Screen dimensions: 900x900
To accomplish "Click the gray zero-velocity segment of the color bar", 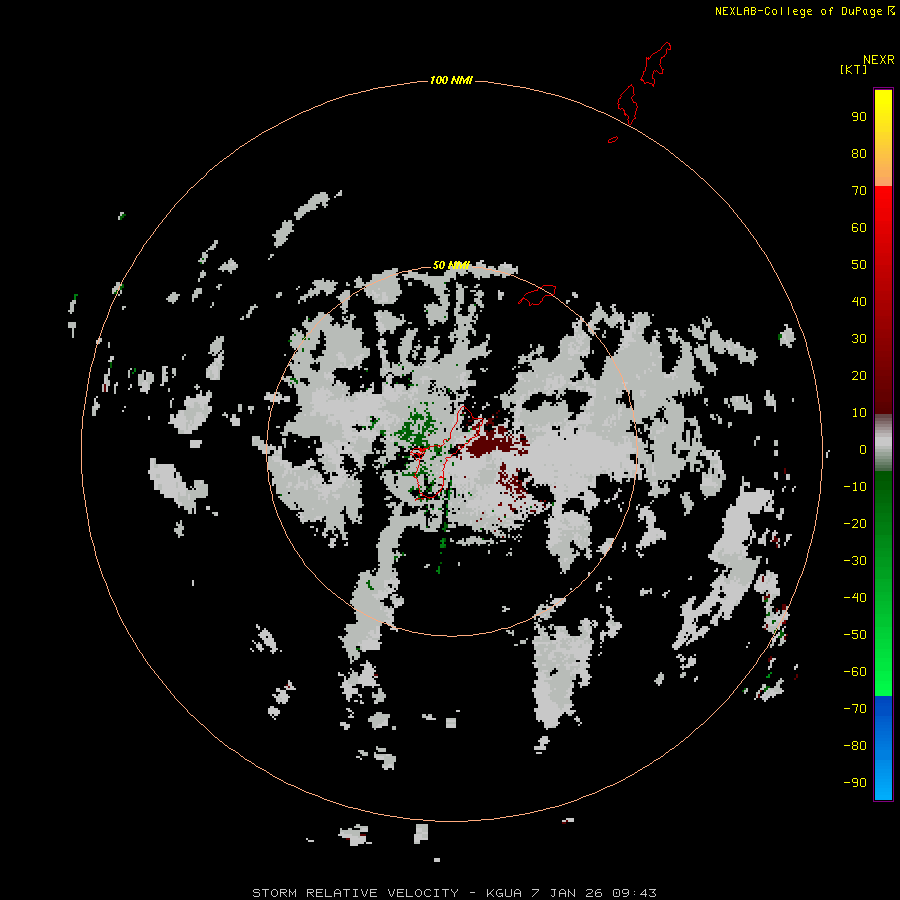I will [x=883, y=443].
